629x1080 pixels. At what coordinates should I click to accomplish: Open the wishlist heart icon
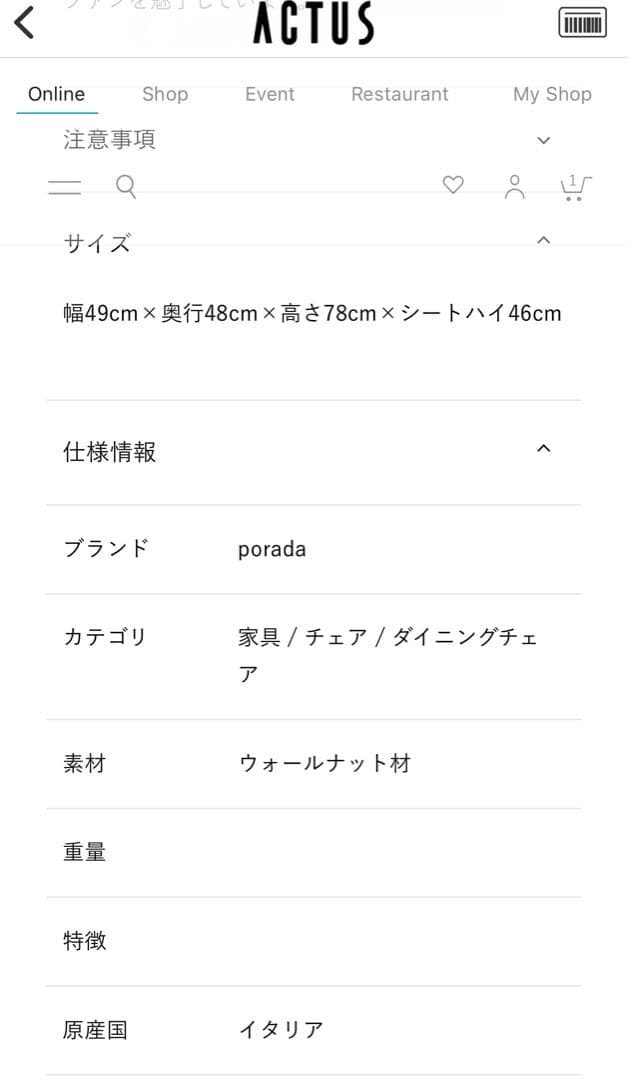tap(453, 185)
